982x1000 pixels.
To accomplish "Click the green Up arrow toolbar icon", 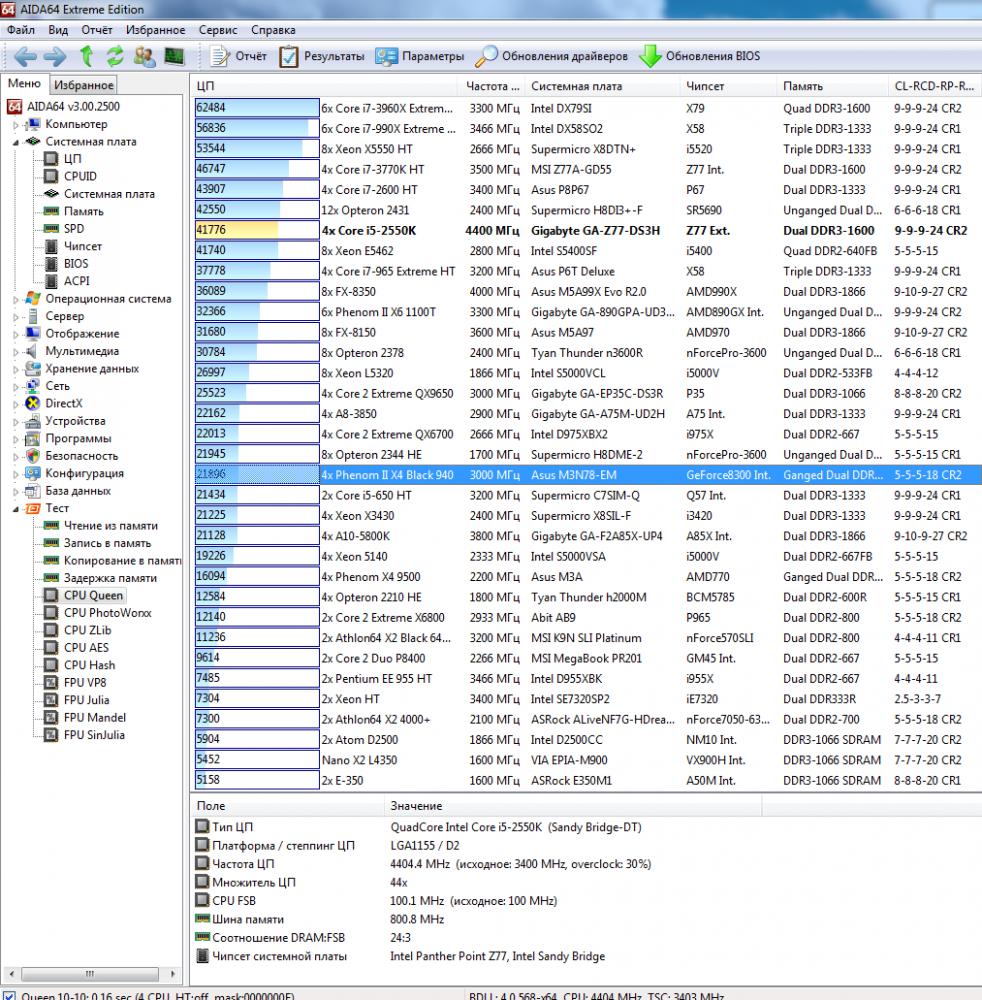I will [86, 56].
